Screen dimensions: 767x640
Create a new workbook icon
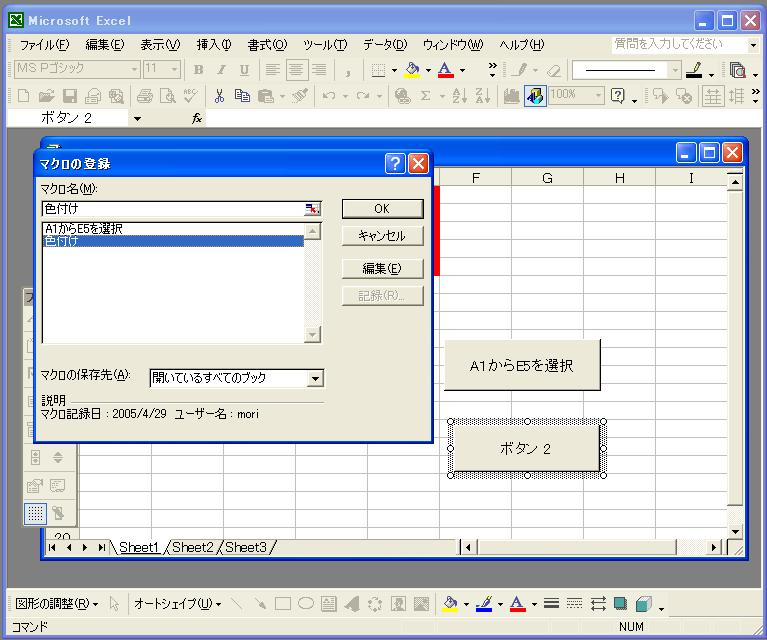pos(23,95)
